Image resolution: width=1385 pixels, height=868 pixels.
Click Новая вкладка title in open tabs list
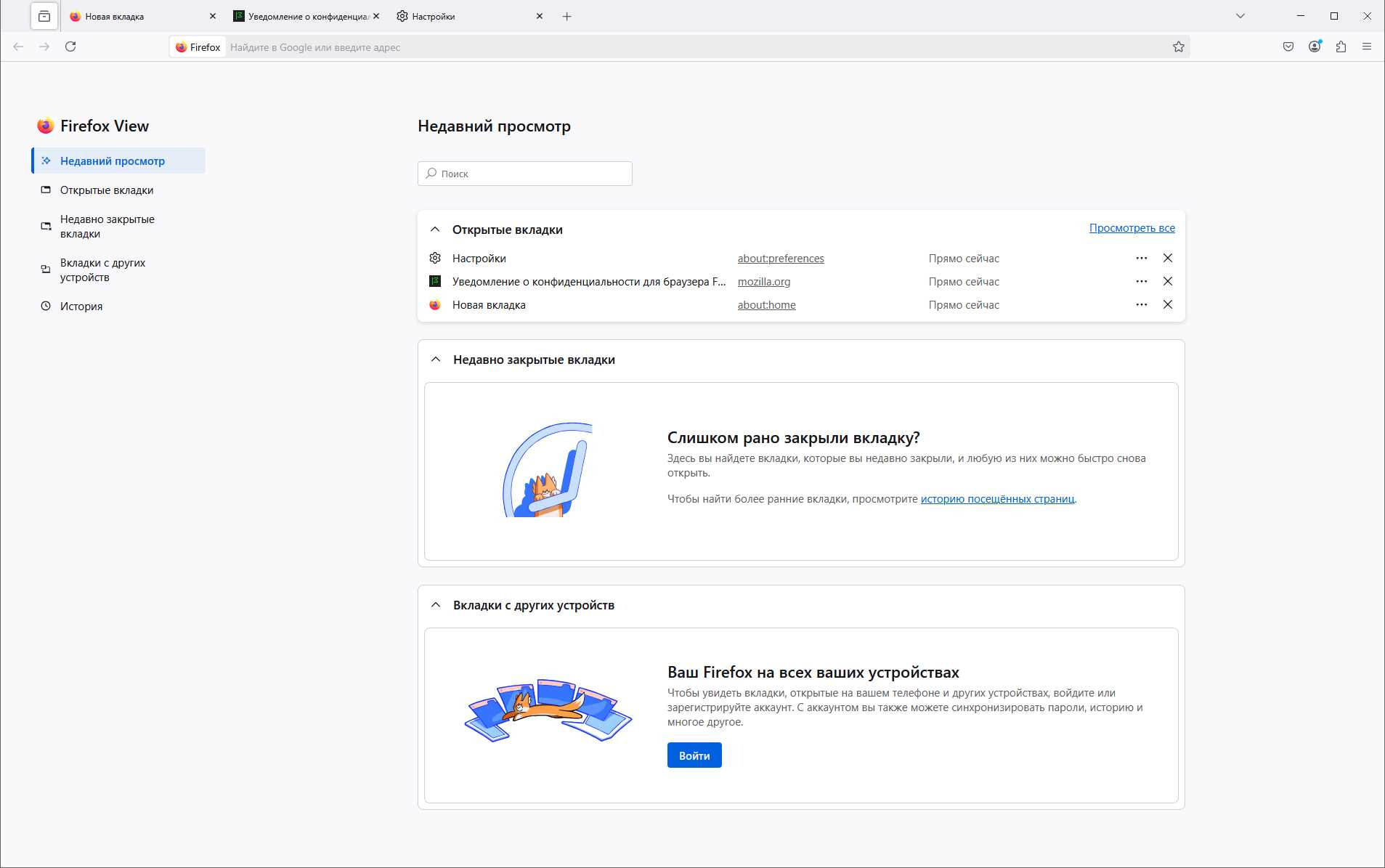pyautogui.click(x=489, y=304)
